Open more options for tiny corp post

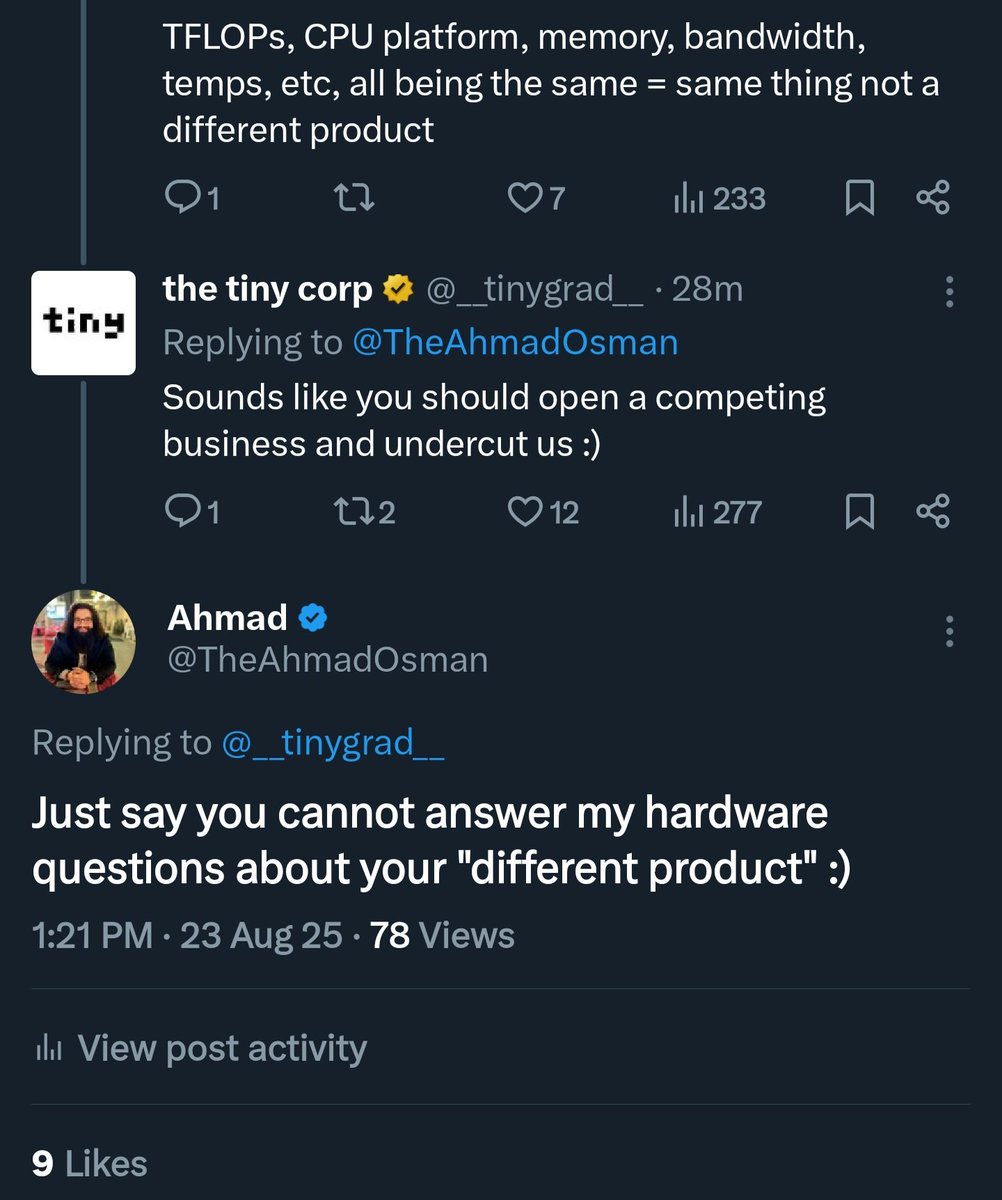[949, 291]
